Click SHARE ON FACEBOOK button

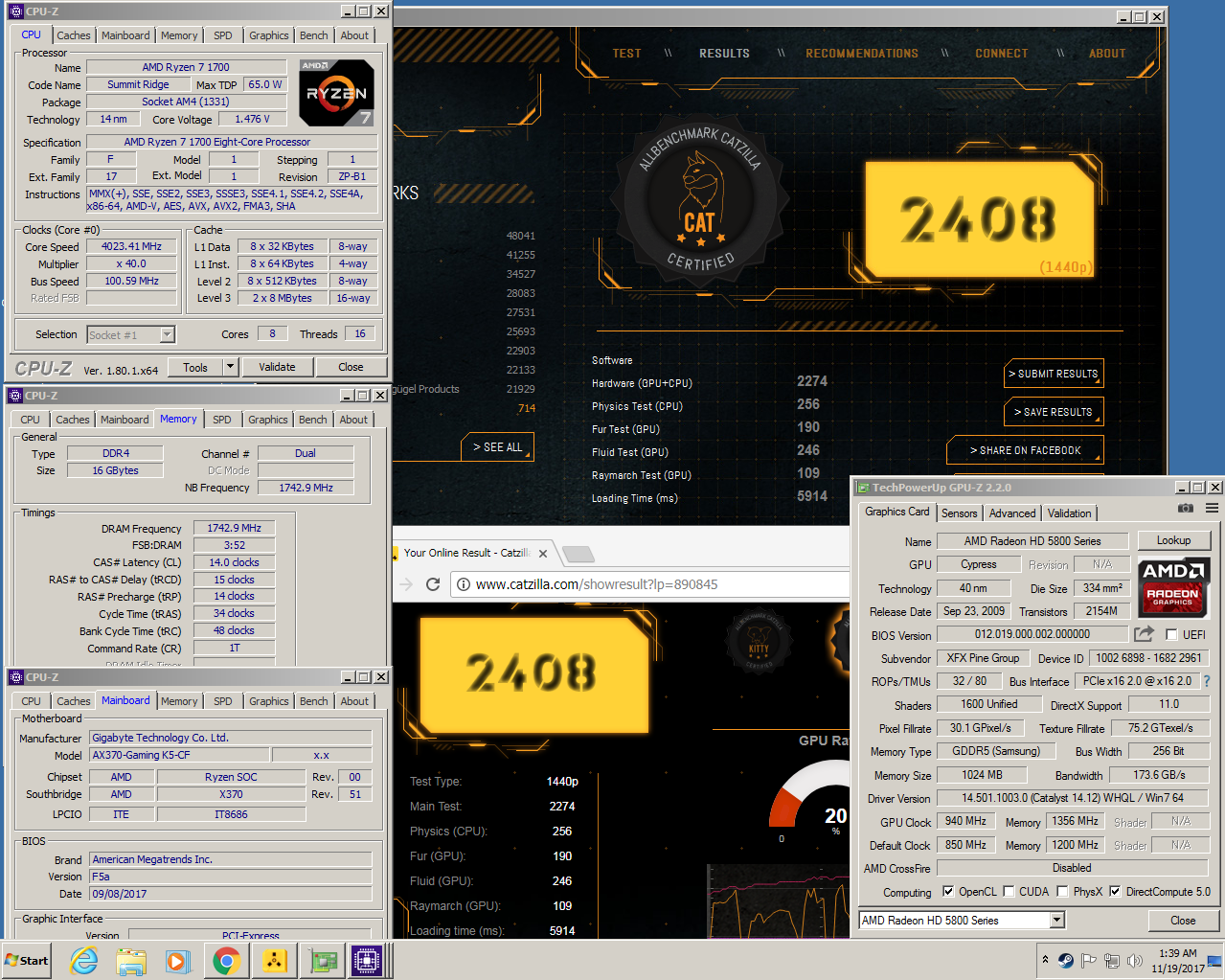click(1025, 450)
